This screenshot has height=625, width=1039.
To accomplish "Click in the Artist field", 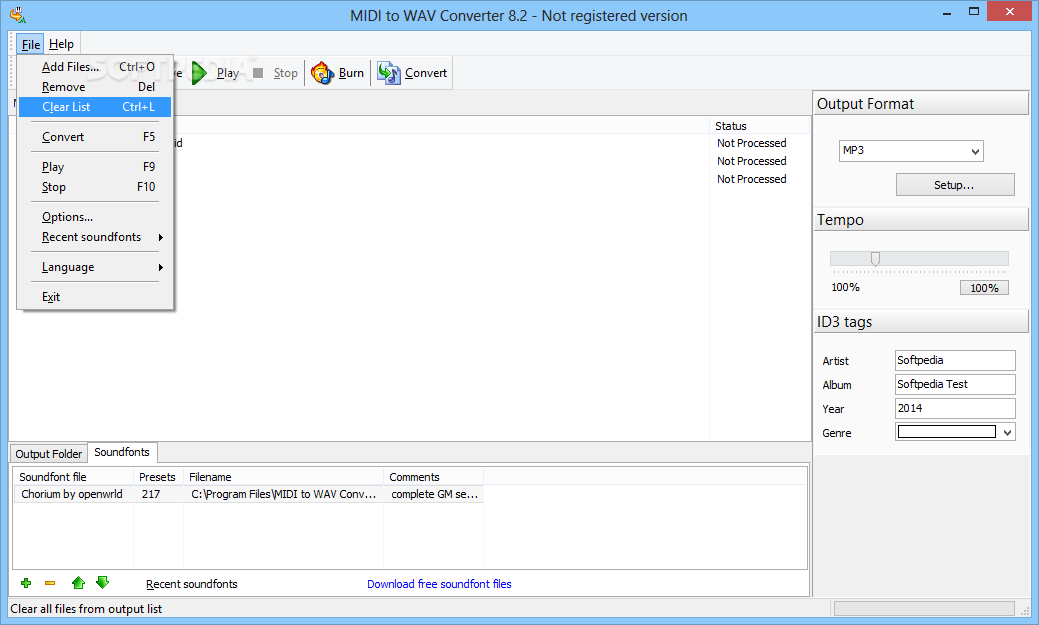I will (955, 361).
